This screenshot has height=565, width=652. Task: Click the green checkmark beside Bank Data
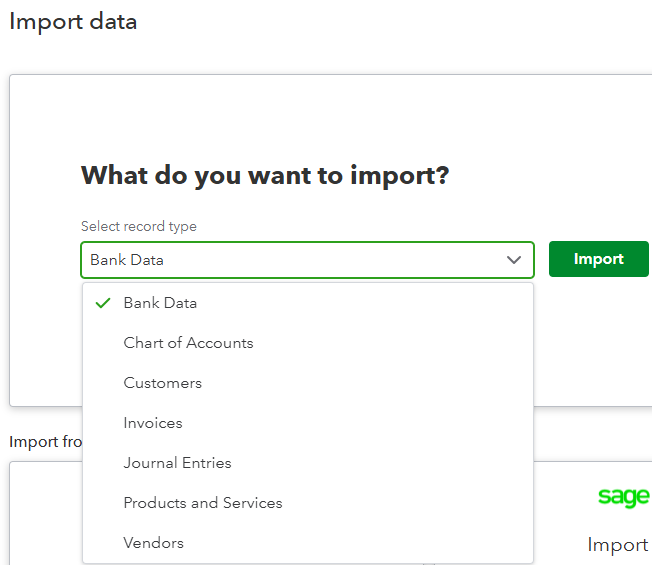[102, 303]
